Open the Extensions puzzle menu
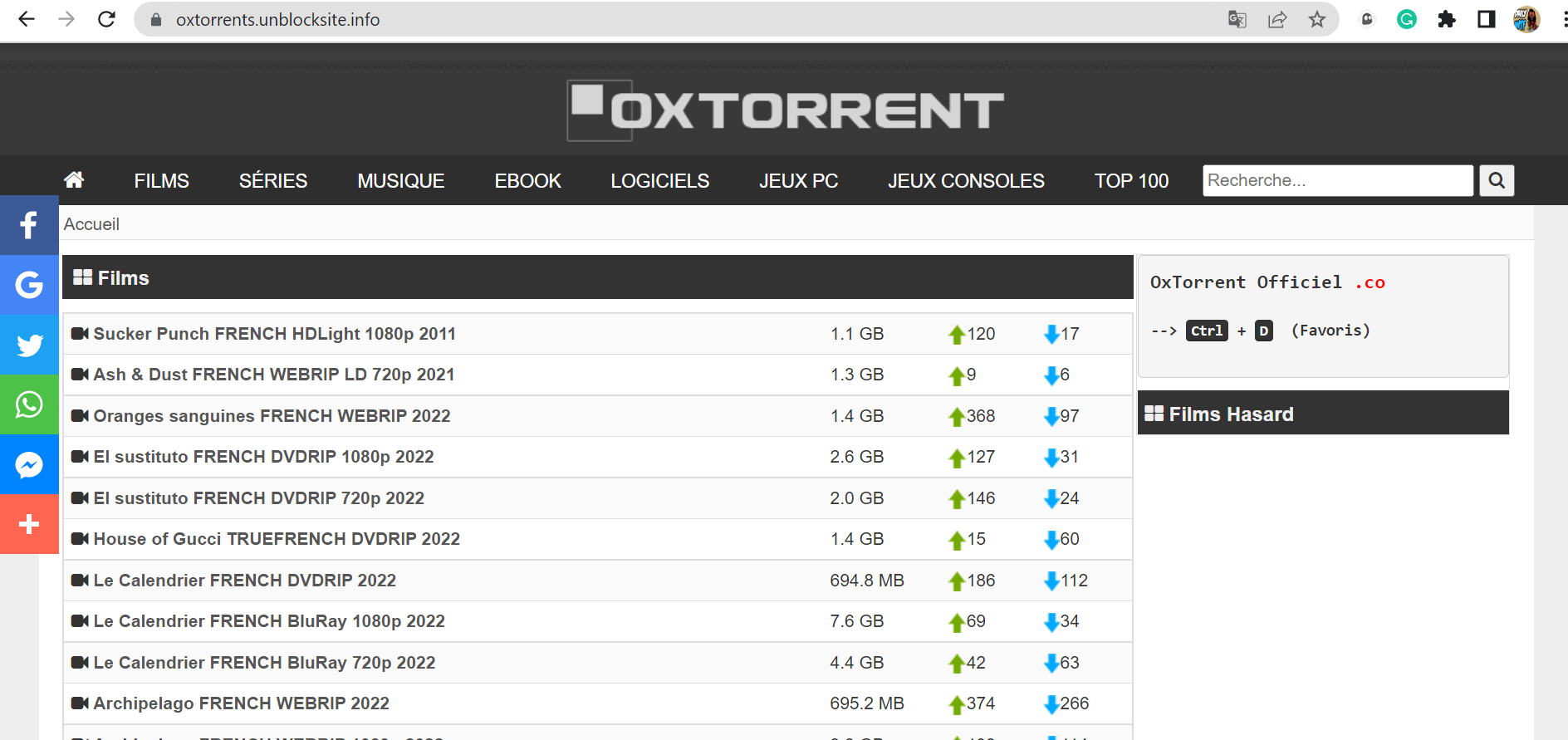 point(1447,19)
